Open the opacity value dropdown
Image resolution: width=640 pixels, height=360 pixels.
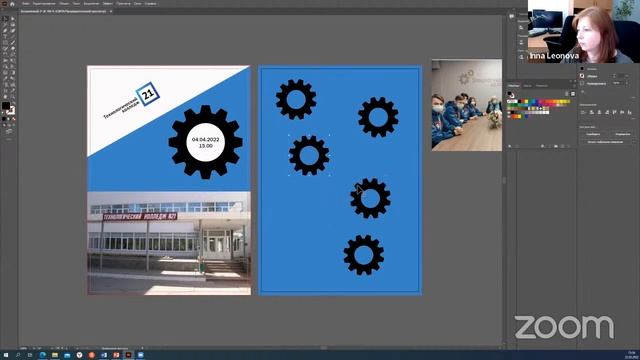627,83
